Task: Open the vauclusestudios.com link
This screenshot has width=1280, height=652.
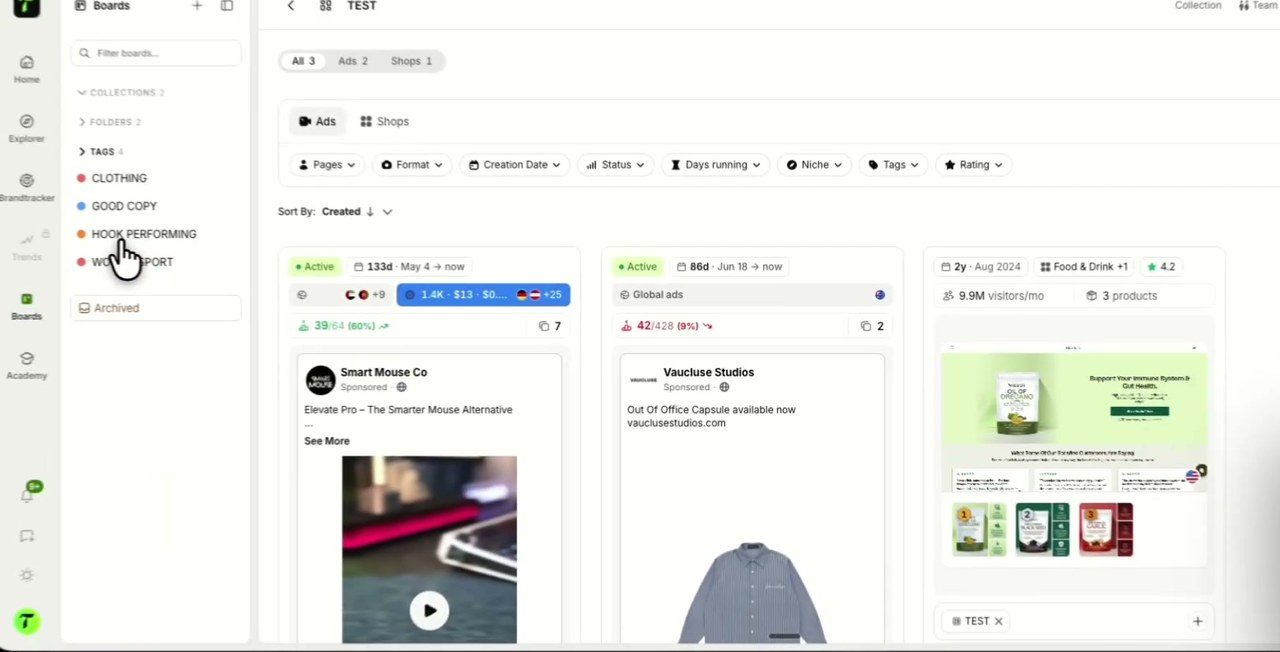Action: tap(676, 423)
